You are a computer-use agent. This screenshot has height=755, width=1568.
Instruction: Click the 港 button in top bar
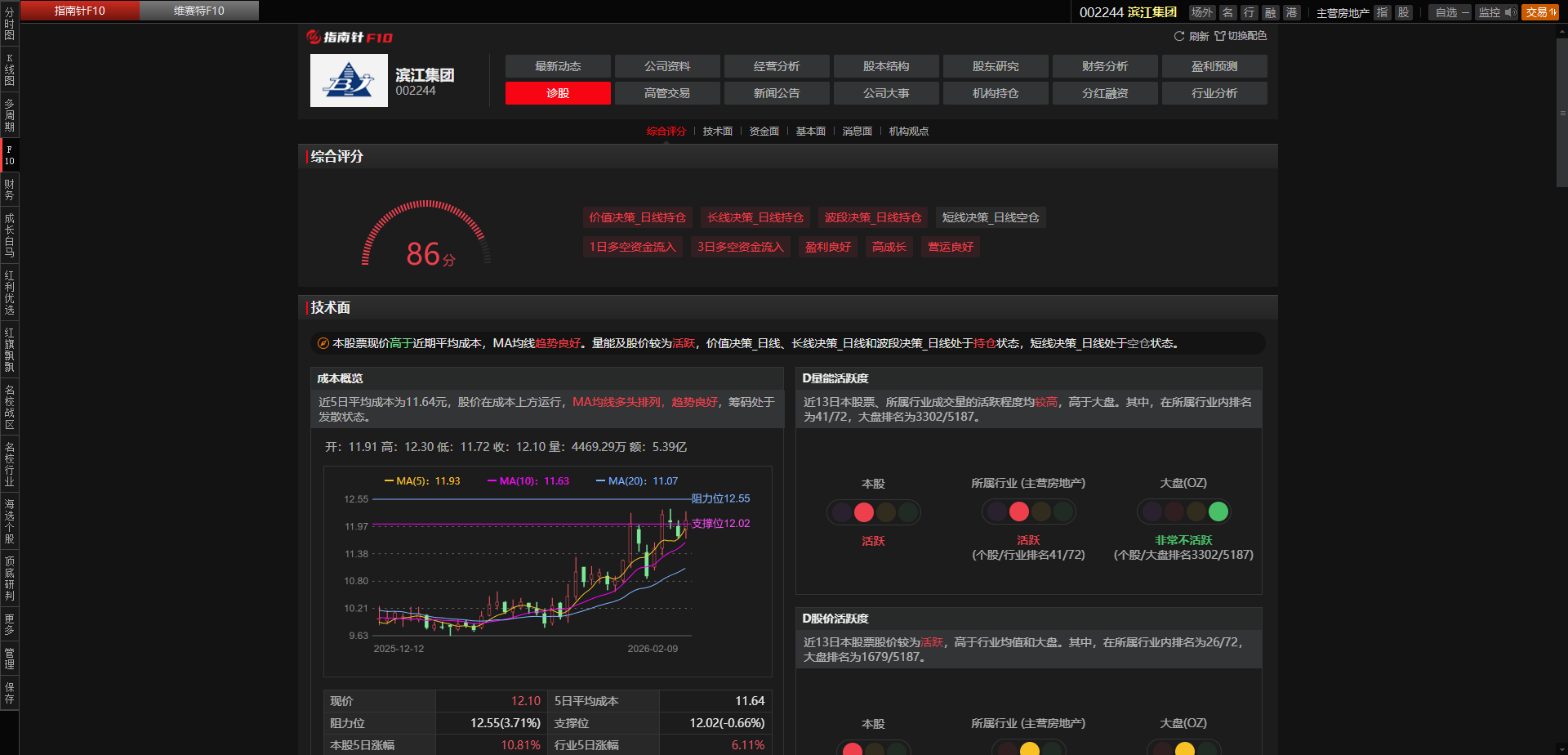click(x=1292, y=12)
